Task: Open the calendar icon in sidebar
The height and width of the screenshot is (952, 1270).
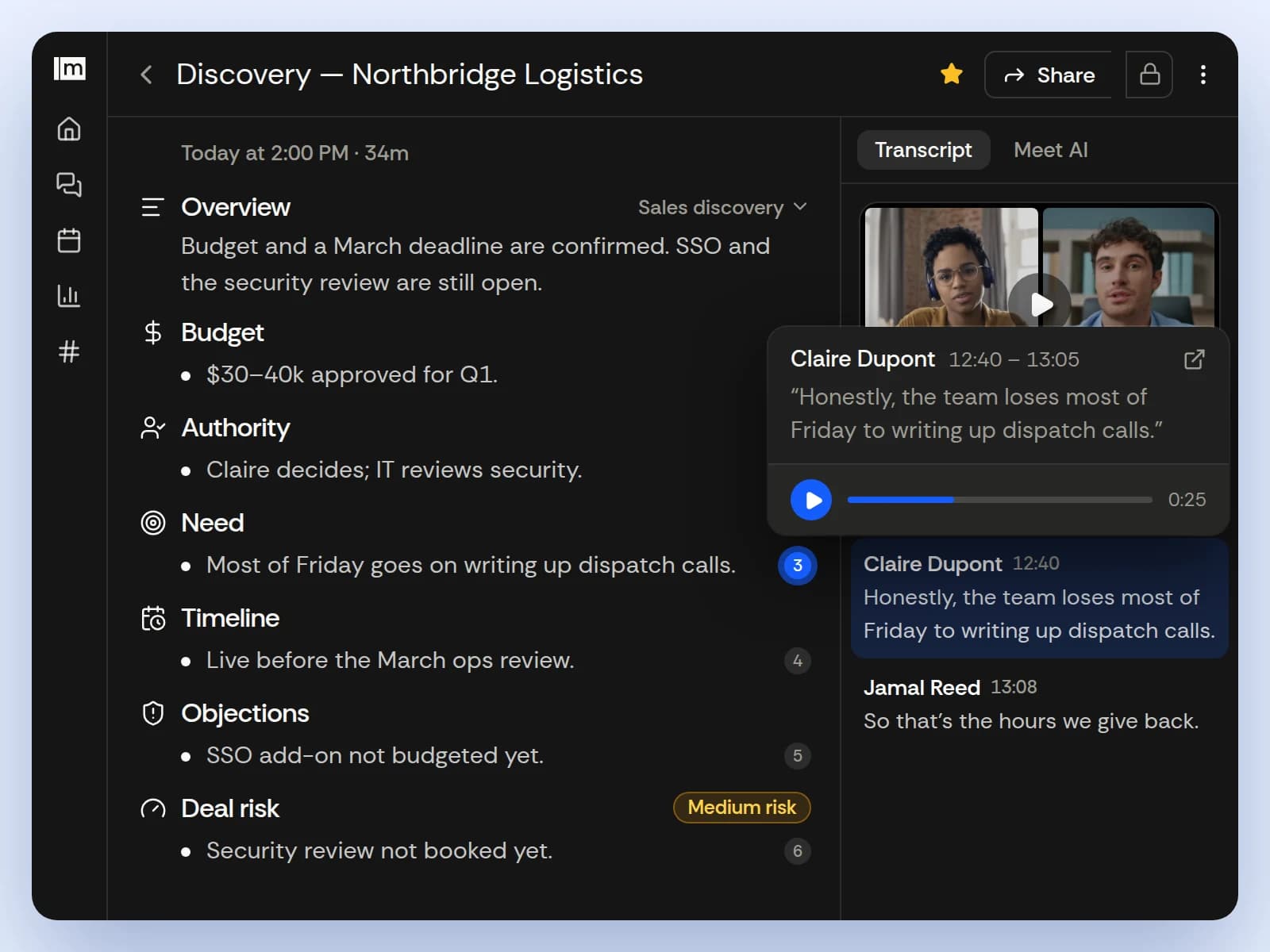Action: tap(69, 240)
